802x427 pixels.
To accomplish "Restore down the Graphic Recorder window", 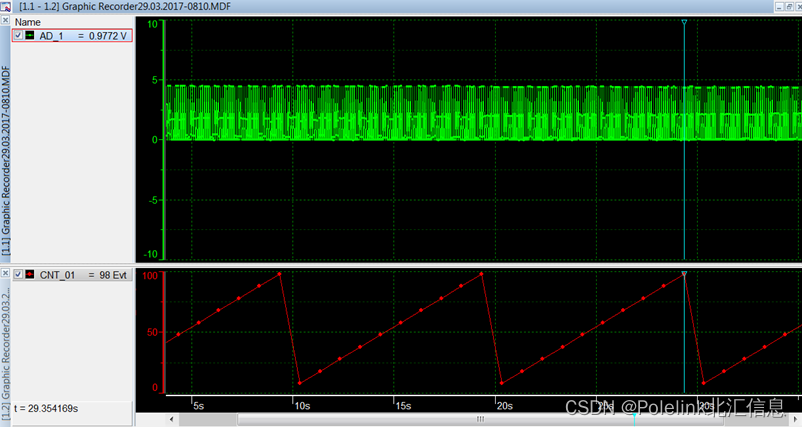I will pos(789,7).
